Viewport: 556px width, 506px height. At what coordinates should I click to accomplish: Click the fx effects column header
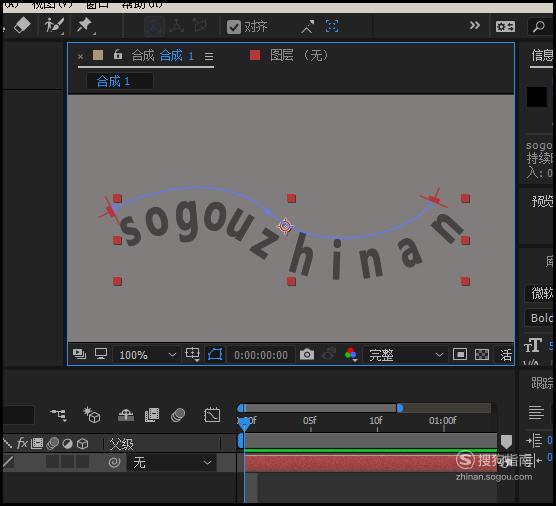click(22, 443)
